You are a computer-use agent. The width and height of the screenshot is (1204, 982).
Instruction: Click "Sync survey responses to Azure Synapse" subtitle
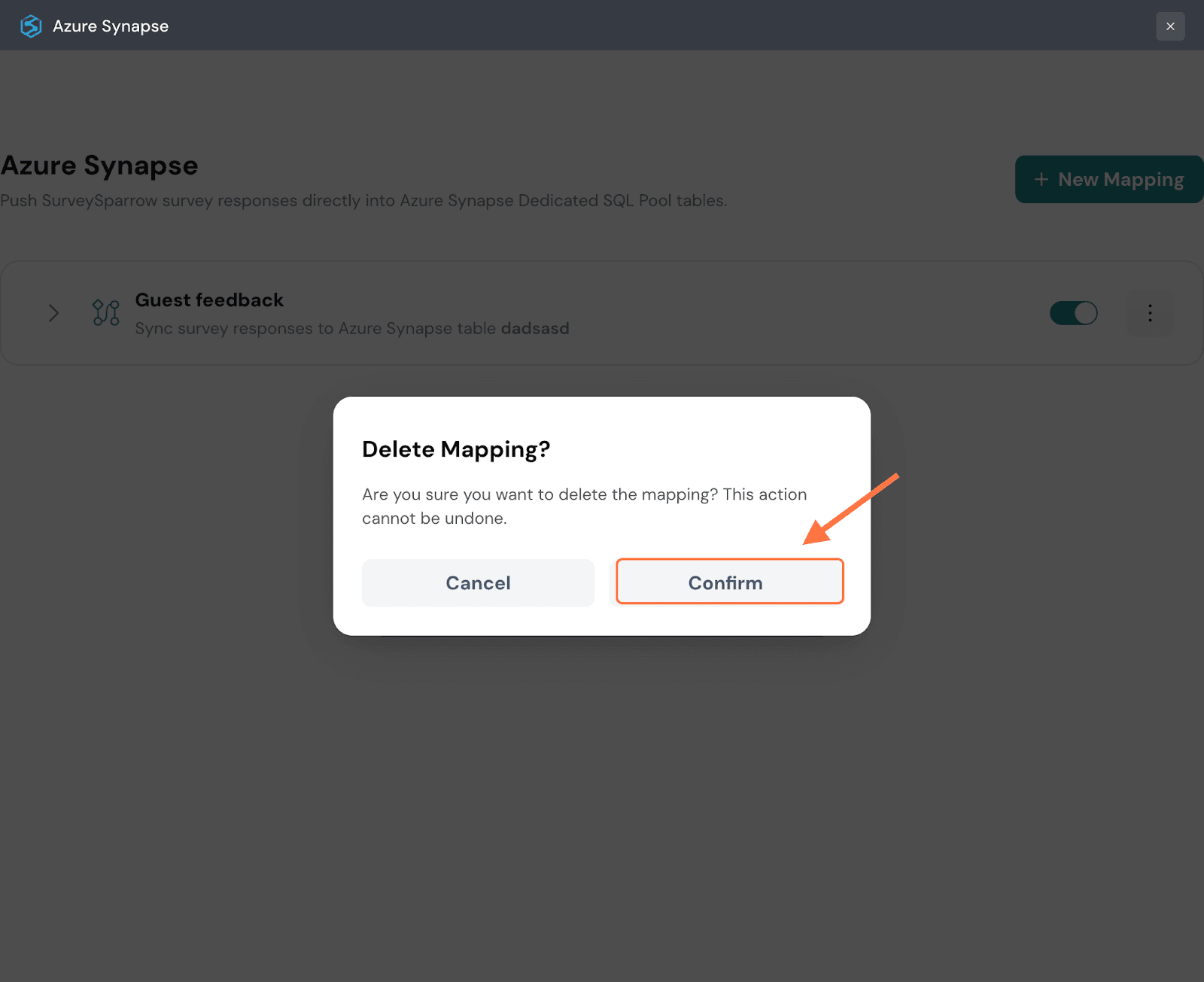tap(316, 329)
